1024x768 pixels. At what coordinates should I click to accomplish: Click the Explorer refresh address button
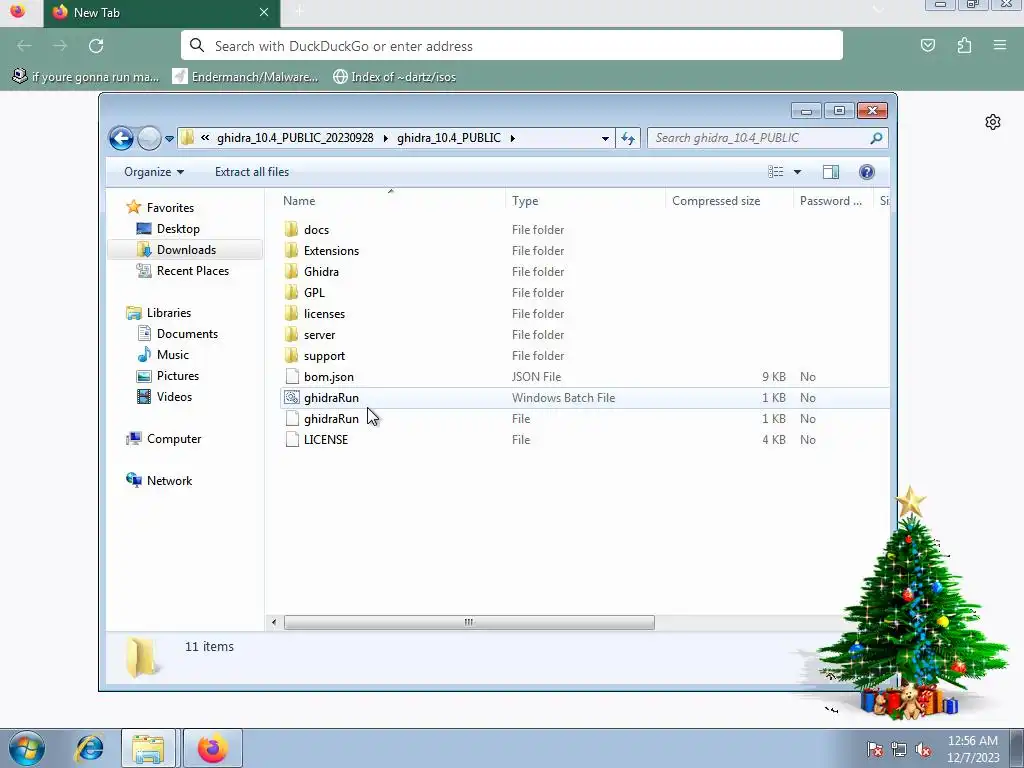[628, 138]
